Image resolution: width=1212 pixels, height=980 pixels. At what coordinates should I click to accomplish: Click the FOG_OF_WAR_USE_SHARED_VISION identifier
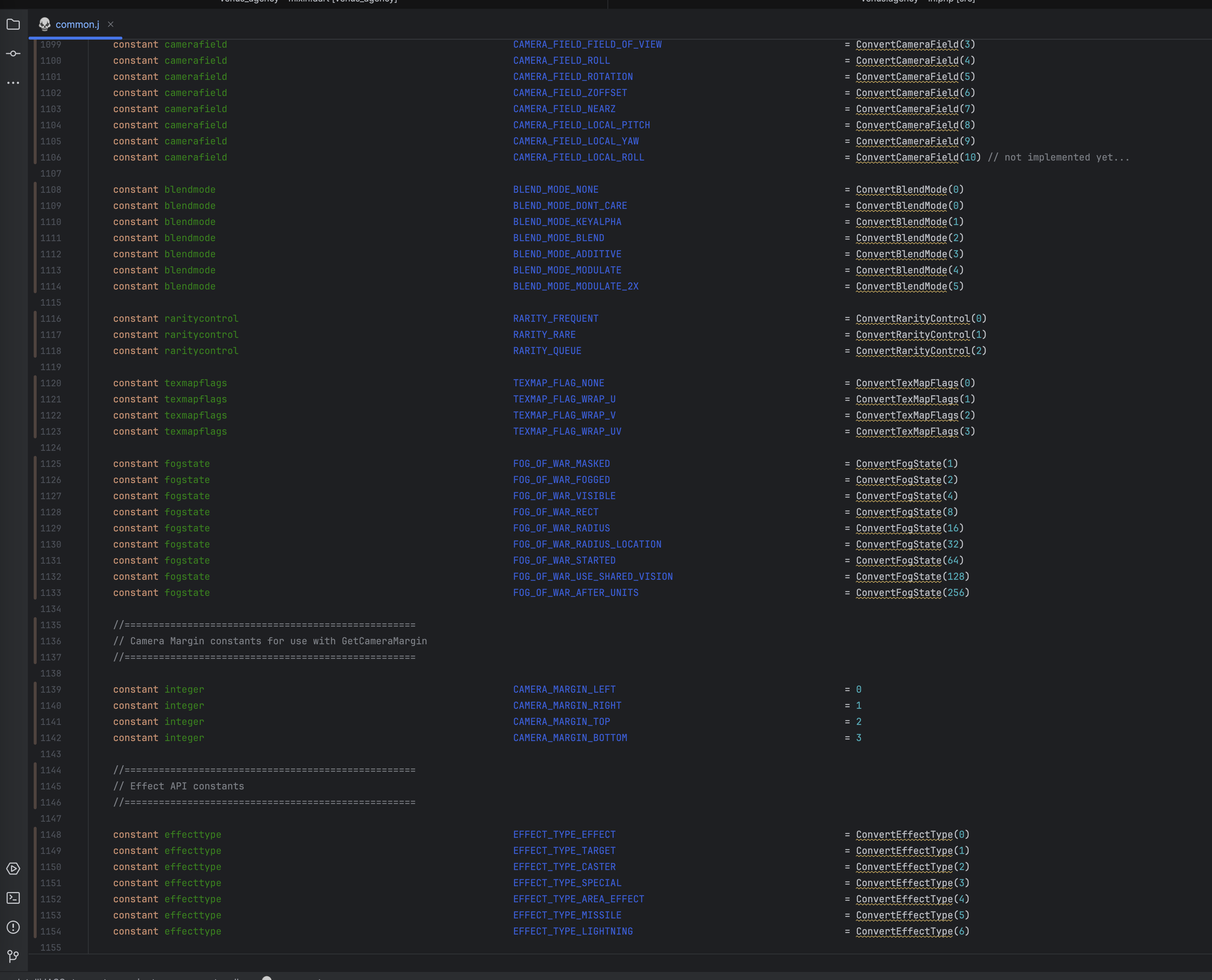[592, 576]
